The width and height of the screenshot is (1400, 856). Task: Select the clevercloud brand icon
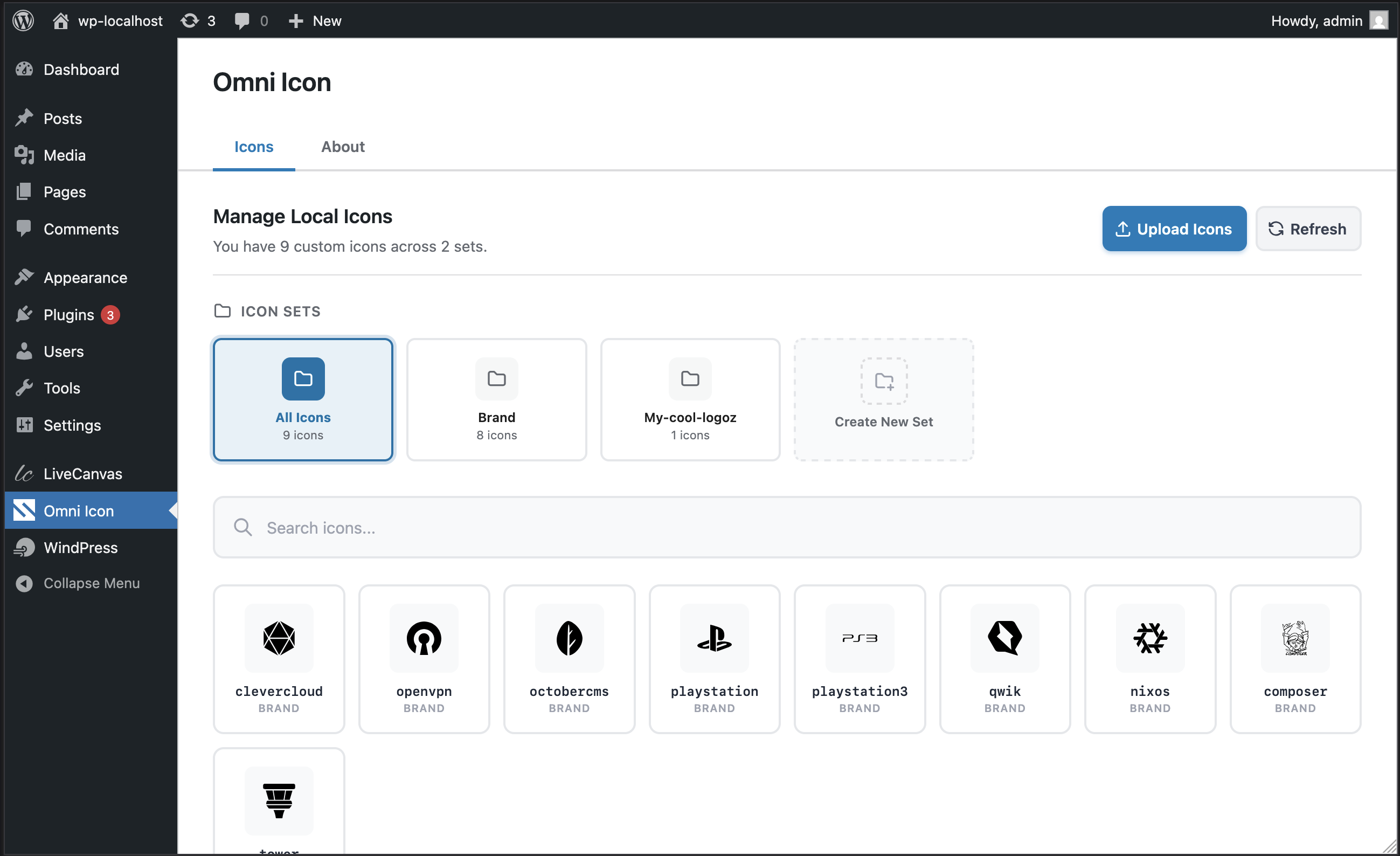279,659
